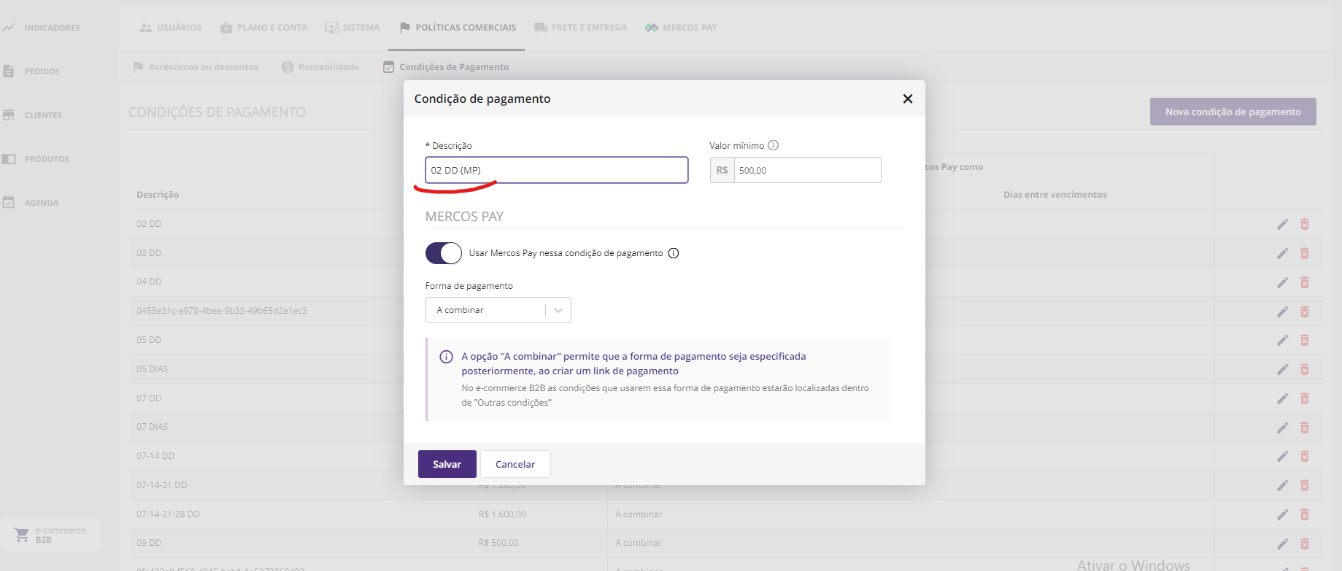Go to the Frete e Entrega tab
The image size is (1342, 571).
[x=580, y=27]
